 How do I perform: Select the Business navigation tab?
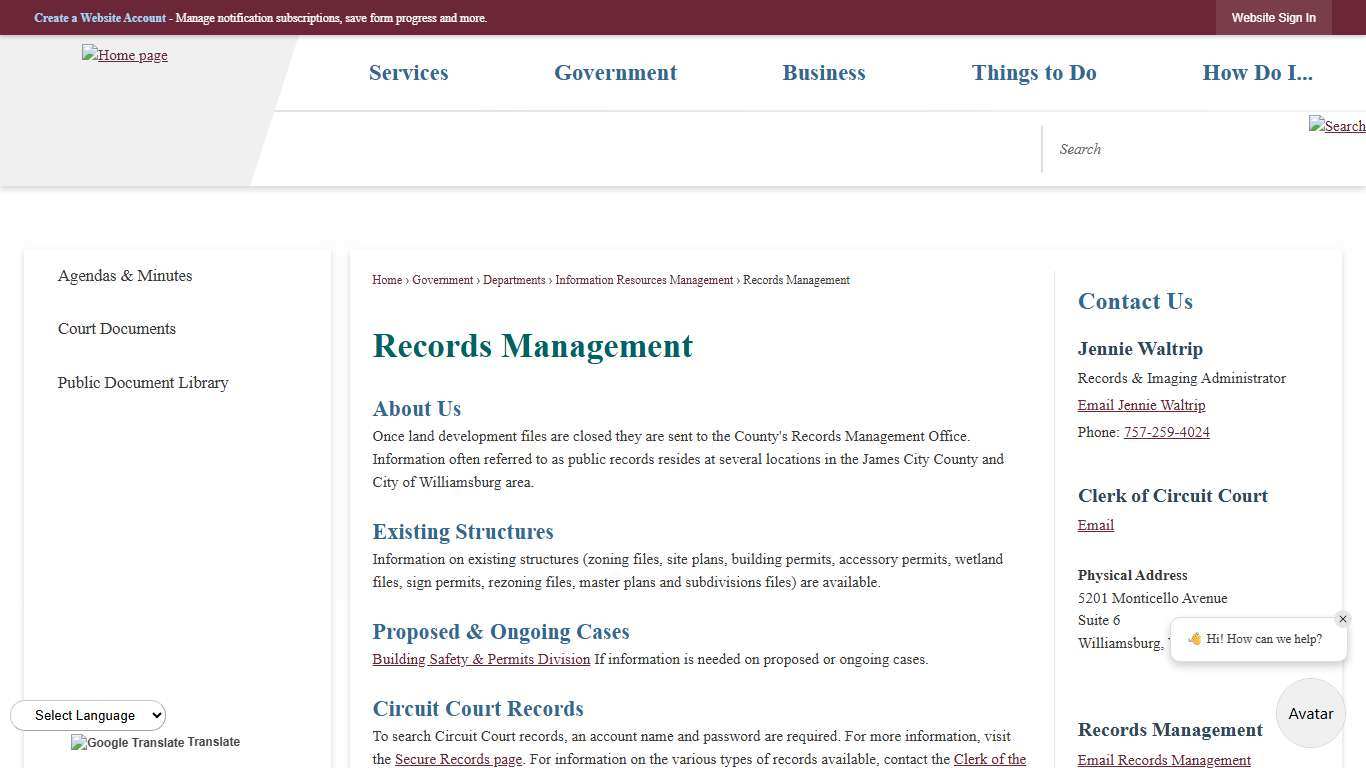point(823,73)
